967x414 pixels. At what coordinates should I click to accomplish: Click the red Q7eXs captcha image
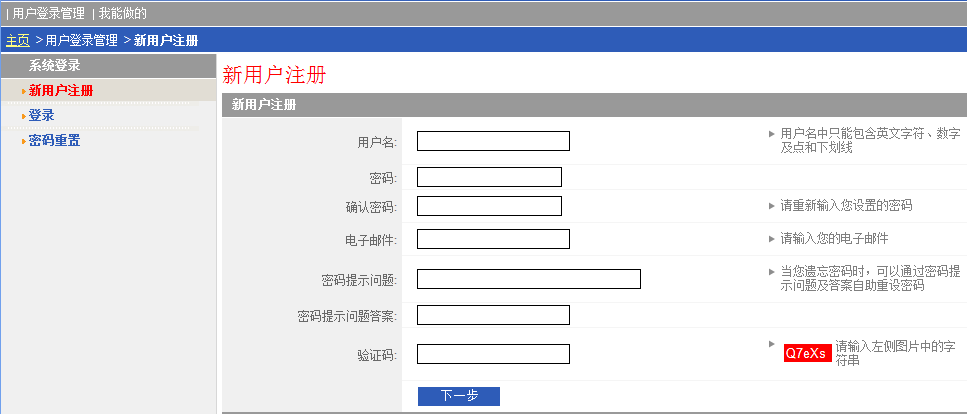807,353
